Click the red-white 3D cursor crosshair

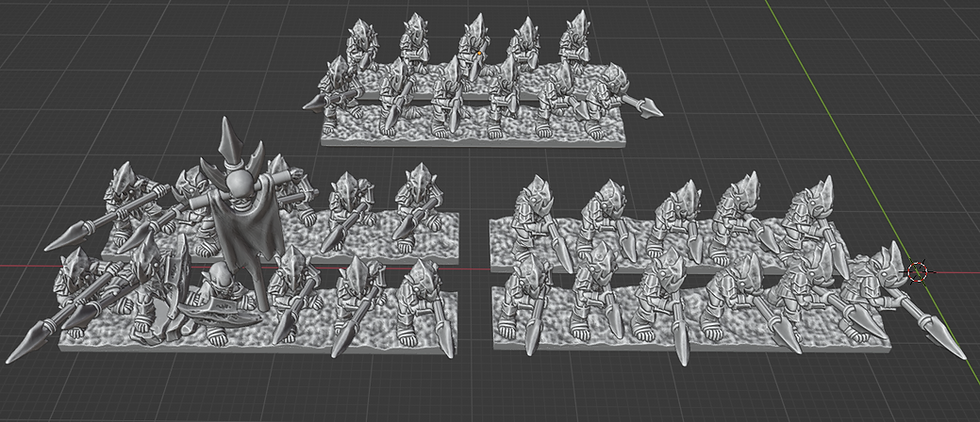point(917,272)
